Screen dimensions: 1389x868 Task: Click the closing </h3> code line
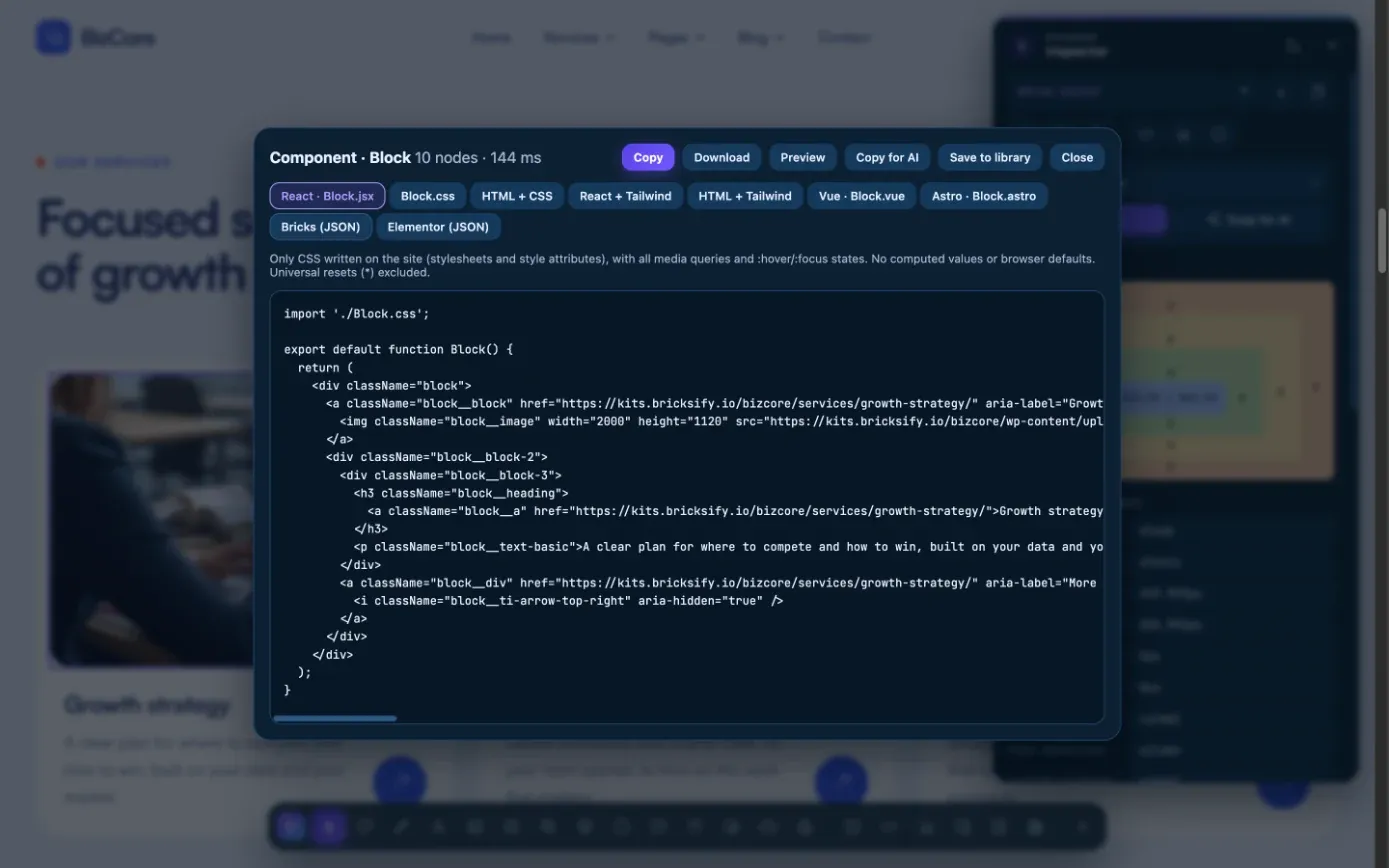click(371, 529)
